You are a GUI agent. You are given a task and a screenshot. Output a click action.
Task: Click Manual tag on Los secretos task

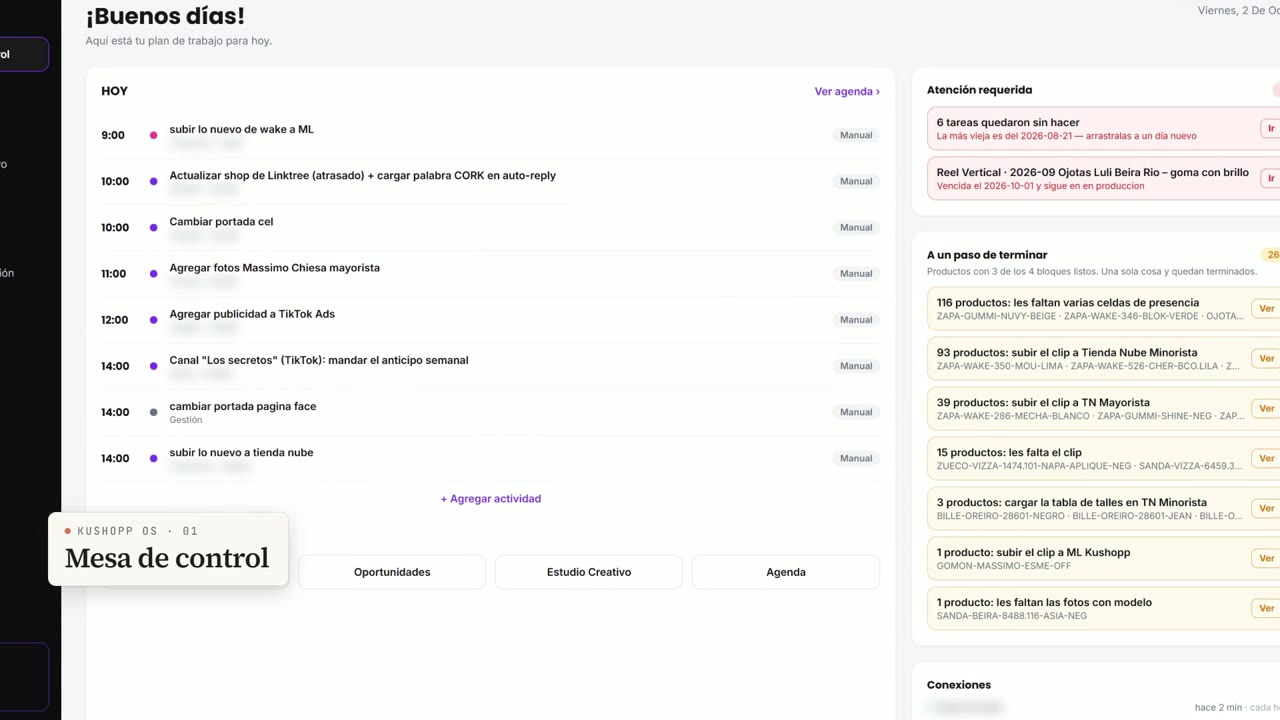tap(856, 366)
